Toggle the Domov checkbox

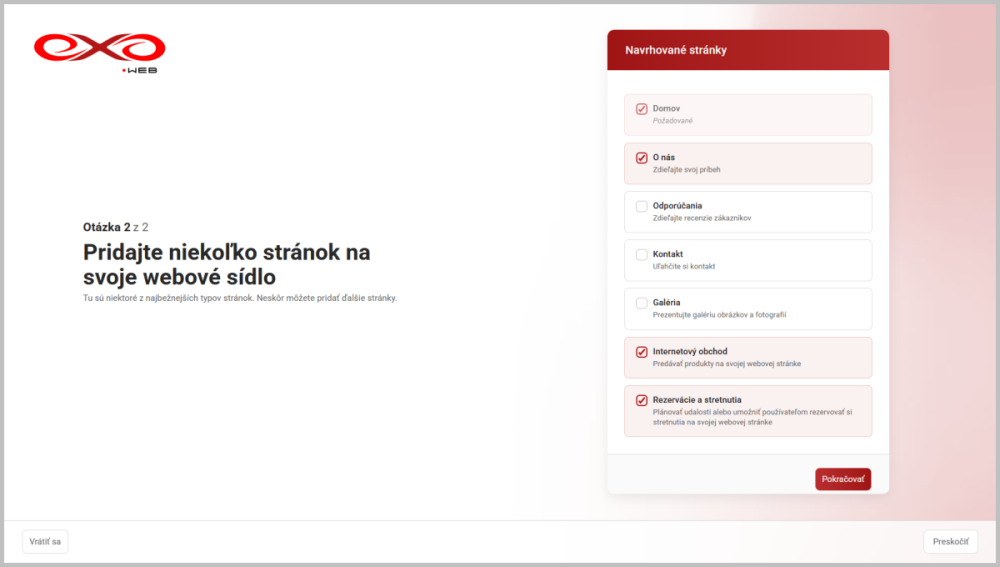642,109
